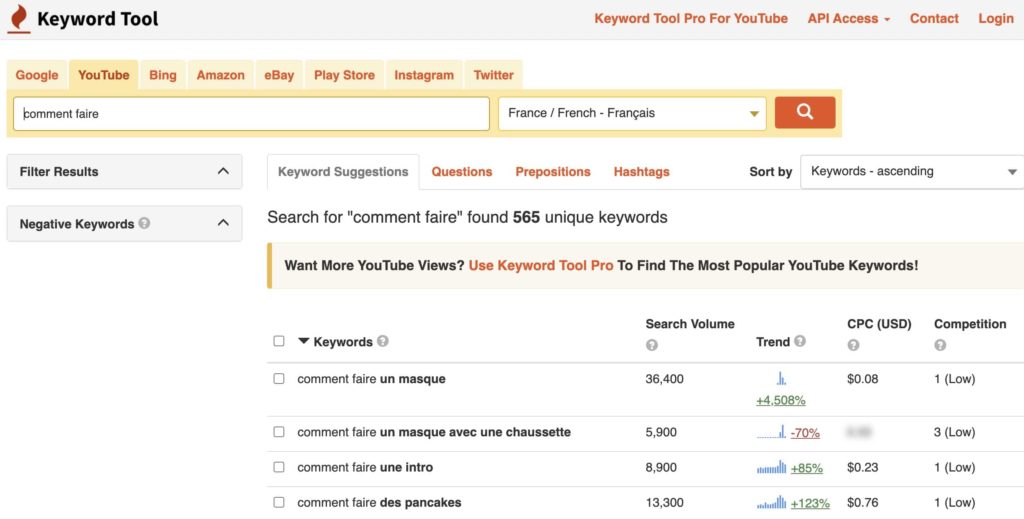Open the Questions tab
The image size is (1024, 519).
coord(461,171)
